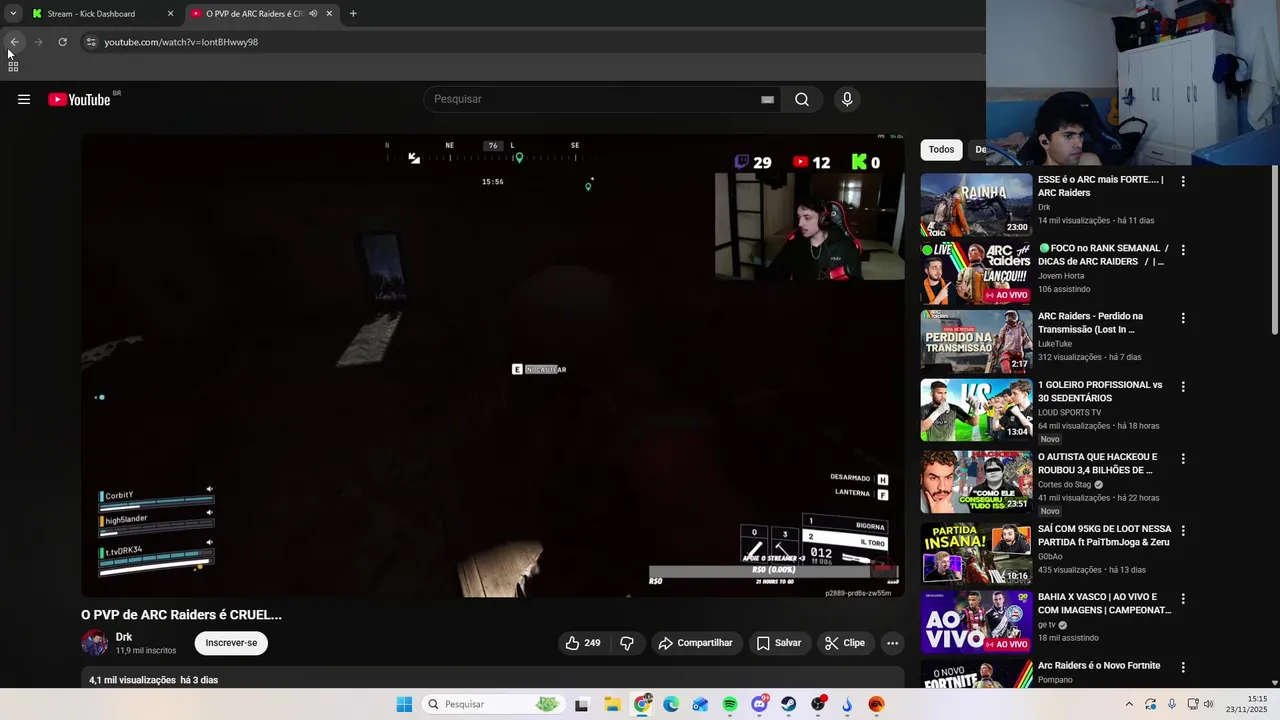Reload the page with refresh icon
This screenshot has height=720, width=1280.
click(62, 42)
